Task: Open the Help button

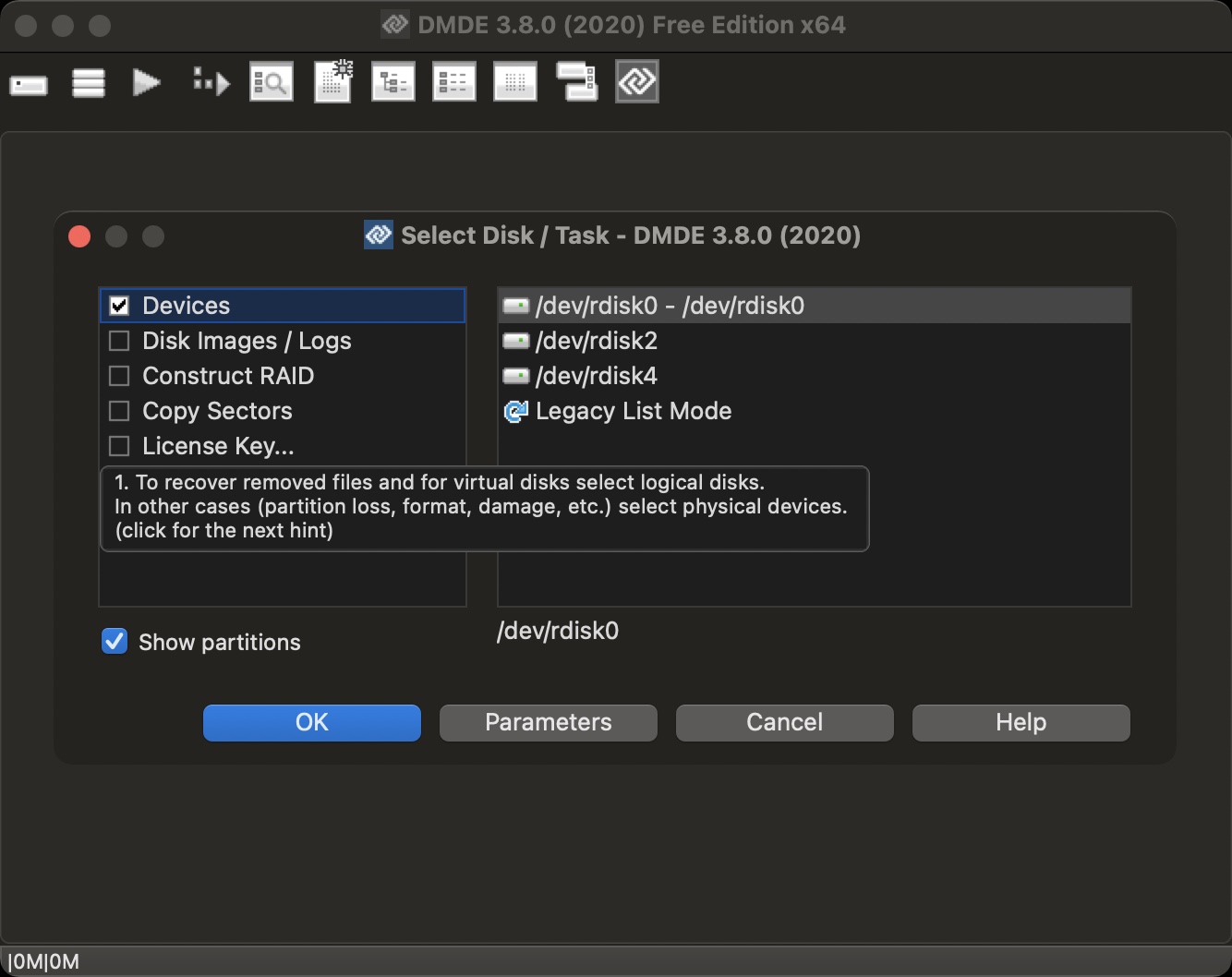Action: pyautogui.click(x=1021, y=722)
